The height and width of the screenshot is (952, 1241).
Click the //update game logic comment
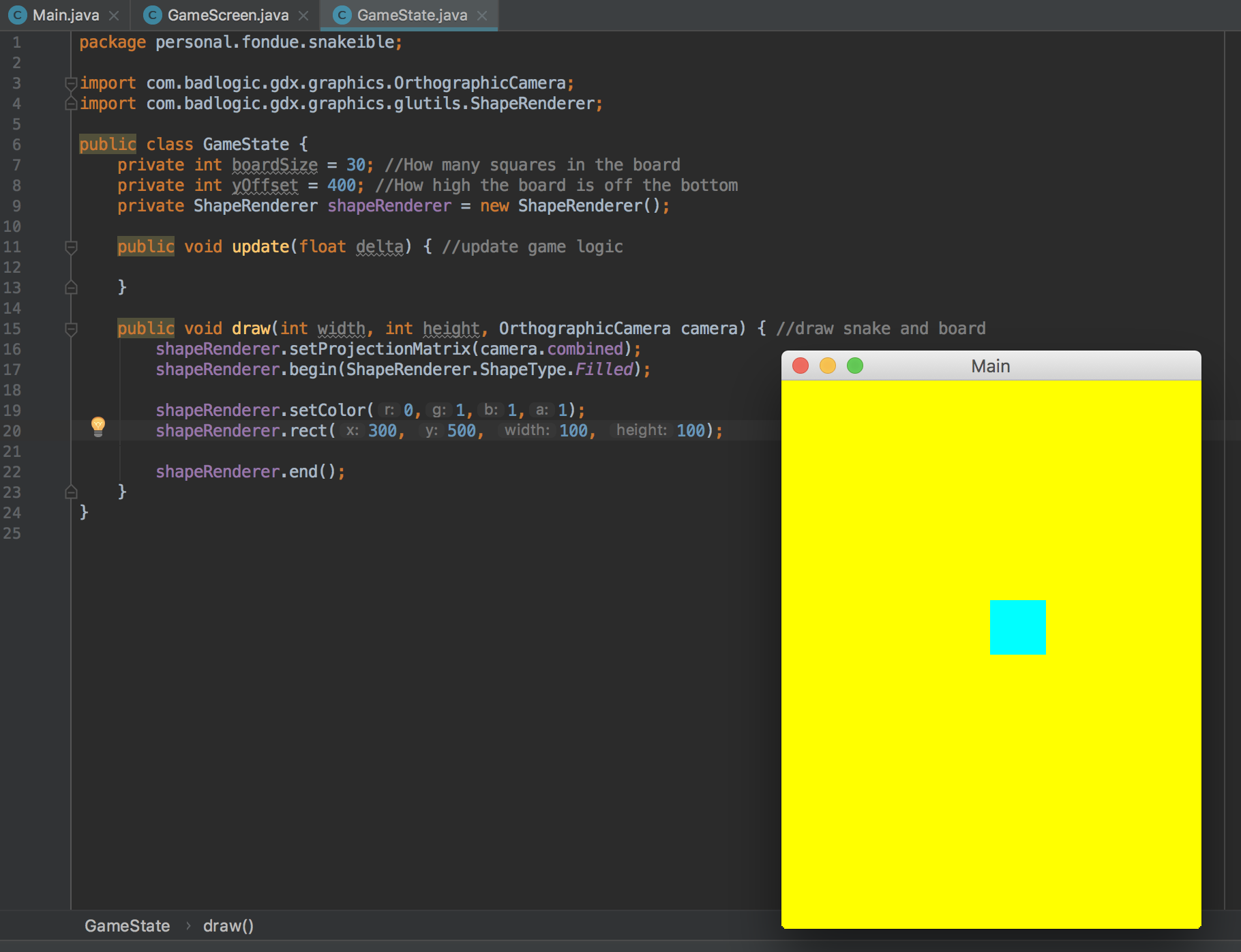(533, 247)
